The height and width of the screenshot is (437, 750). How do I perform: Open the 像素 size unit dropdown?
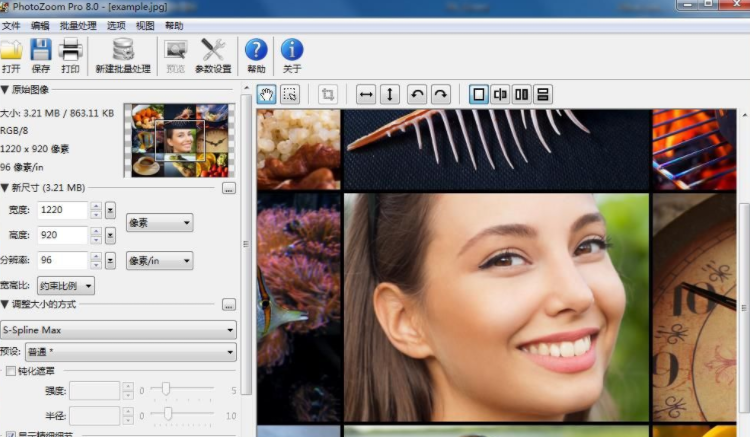click(x=160, y=222)
